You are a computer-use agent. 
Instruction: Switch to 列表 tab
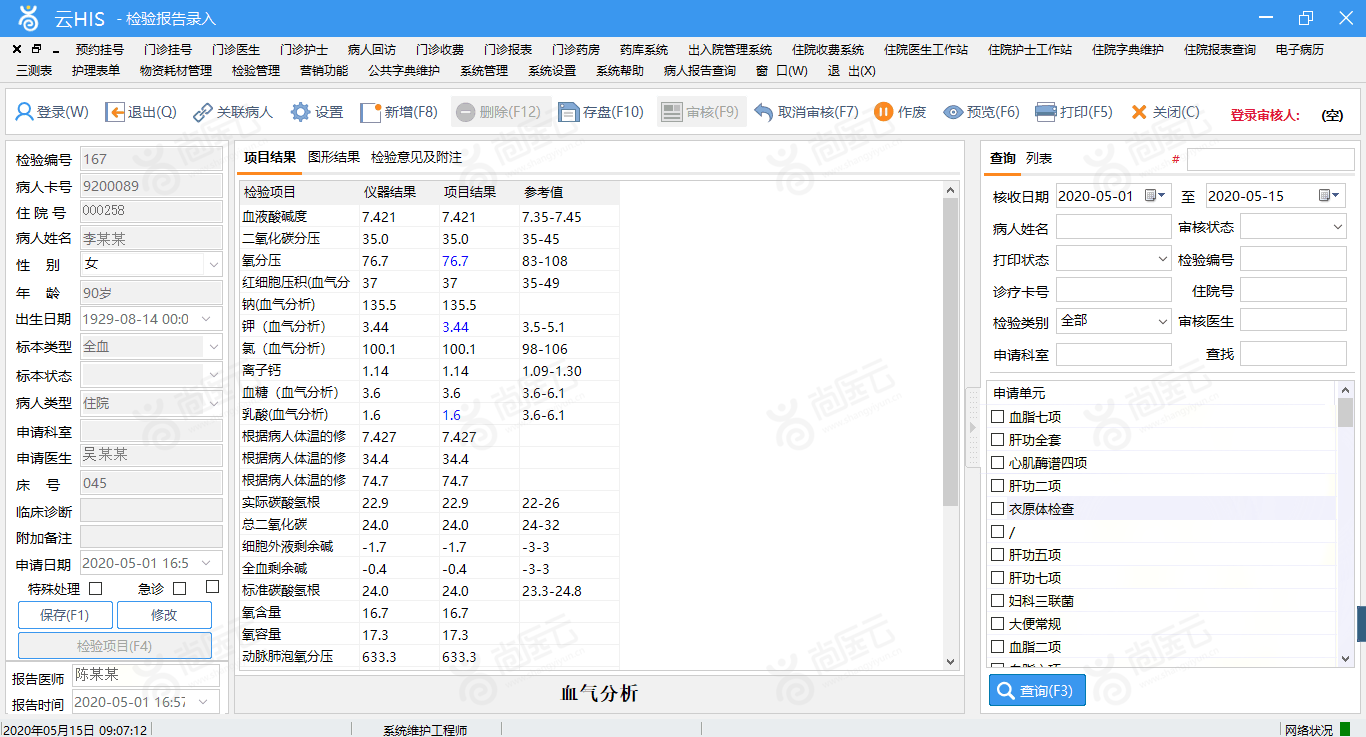[1039, 158]
